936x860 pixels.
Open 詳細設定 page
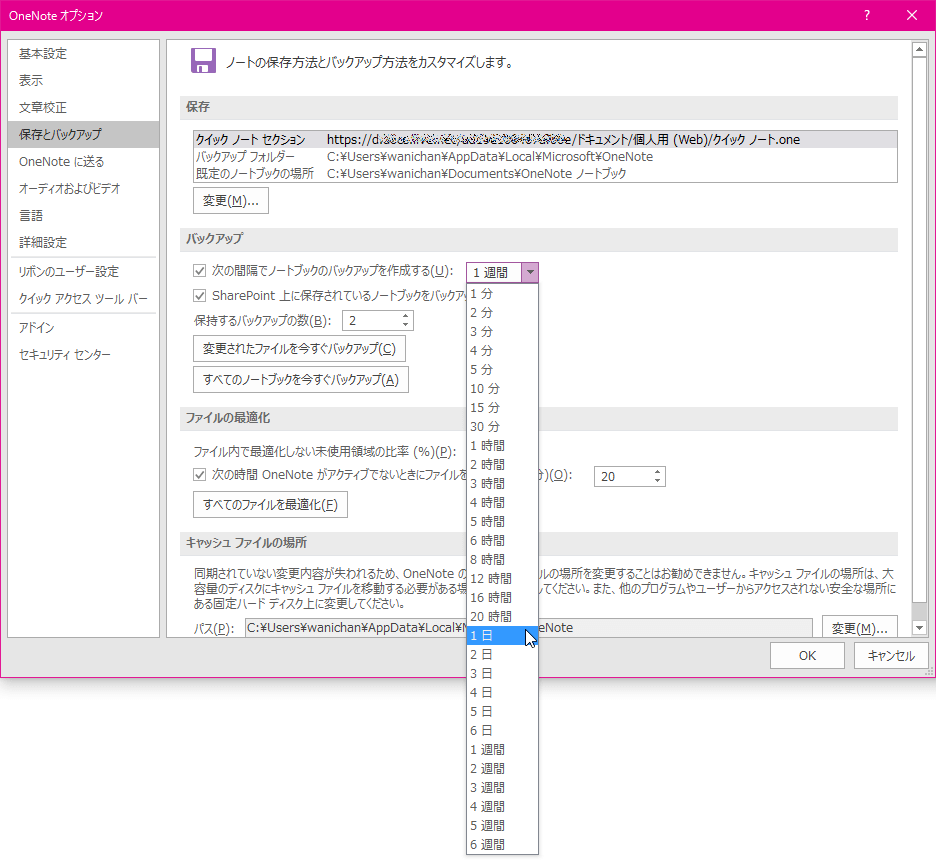84,242
